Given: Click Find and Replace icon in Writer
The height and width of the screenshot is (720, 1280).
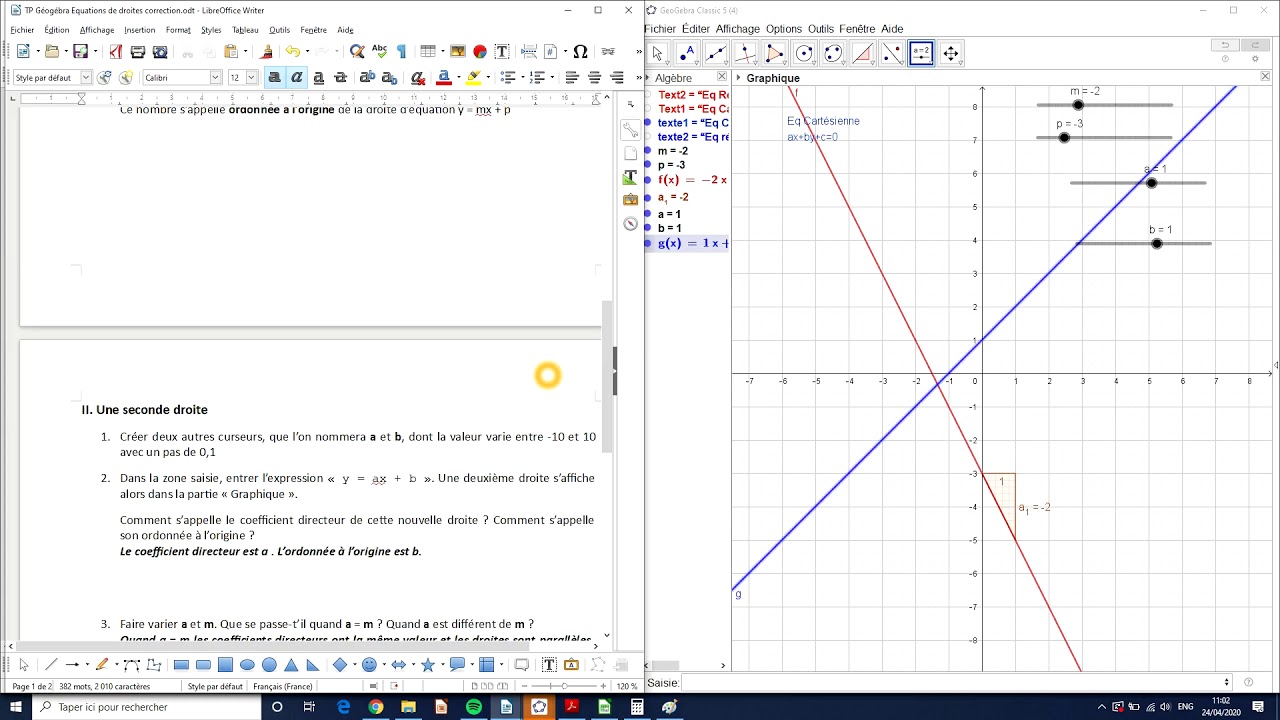Looking at the screenshot, I should tap(357, 52).
